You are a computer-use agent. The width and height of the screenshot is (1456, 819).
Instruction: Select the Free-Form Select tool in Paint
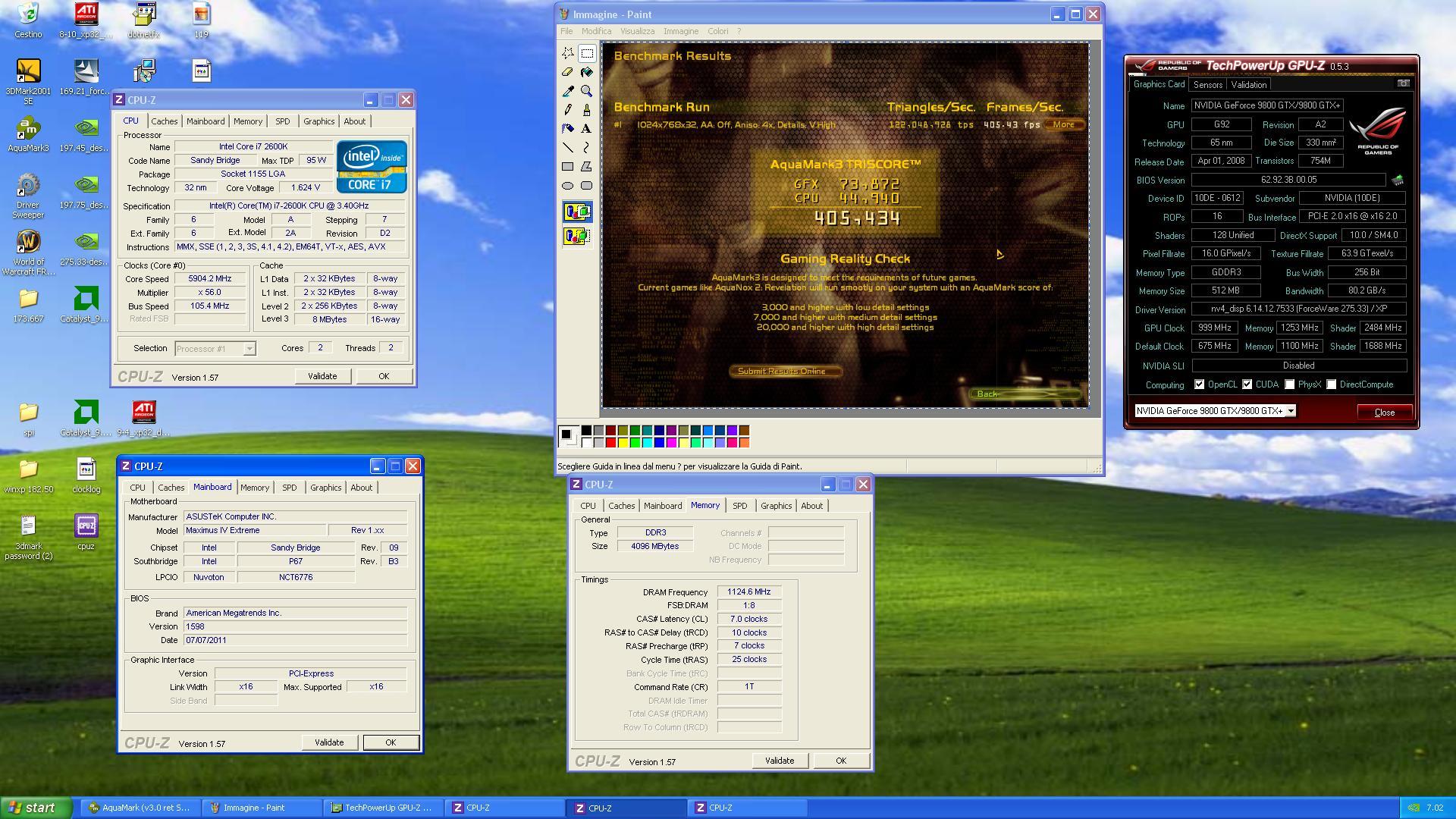coord(568,53)
